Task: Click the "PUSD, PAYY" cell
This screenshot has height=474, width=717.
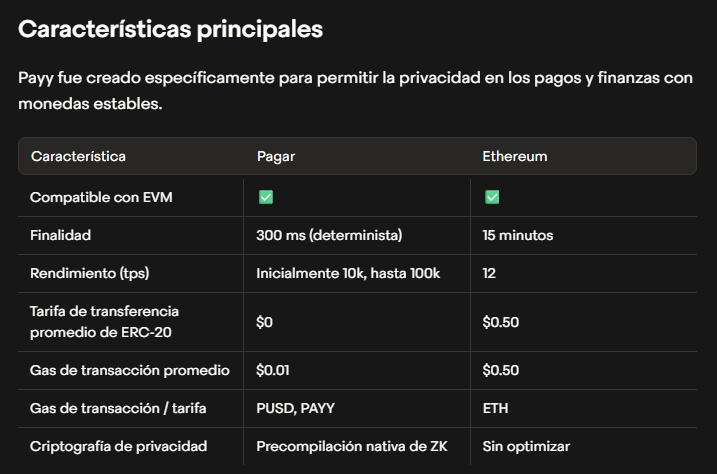Action: (296, 408)
